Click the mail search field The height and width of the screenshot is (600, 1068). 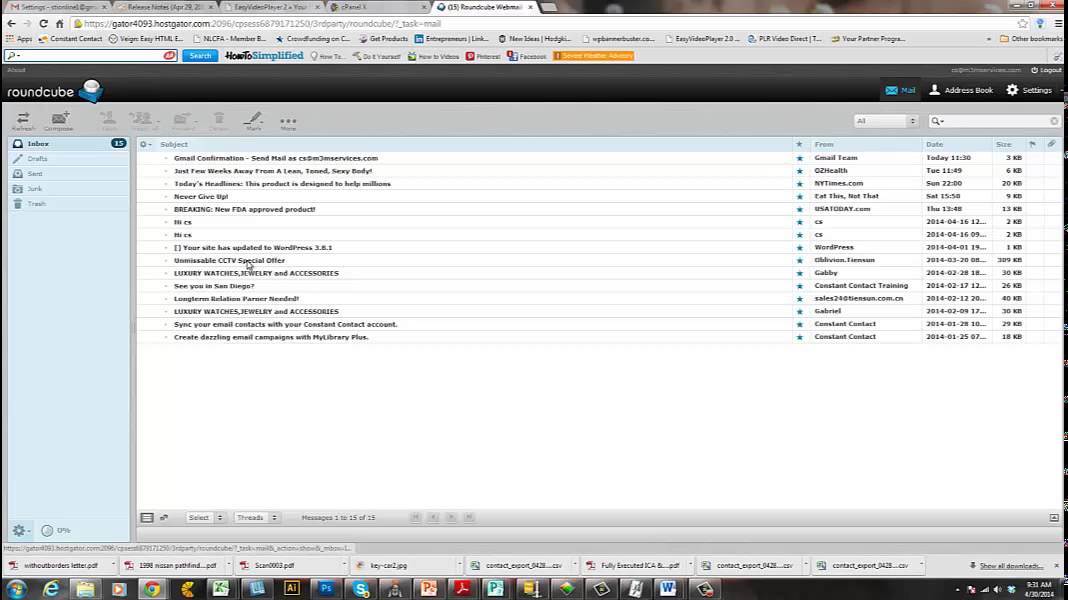994,121
